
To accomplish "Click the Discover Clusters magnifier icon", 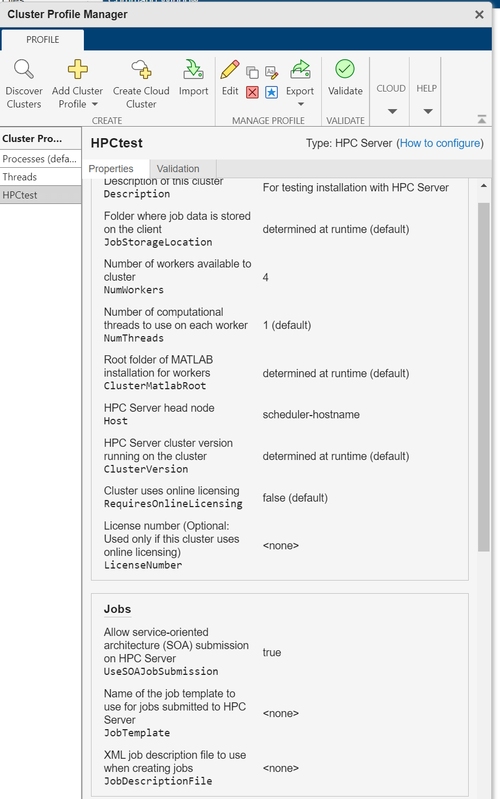I will coord(23,69).
